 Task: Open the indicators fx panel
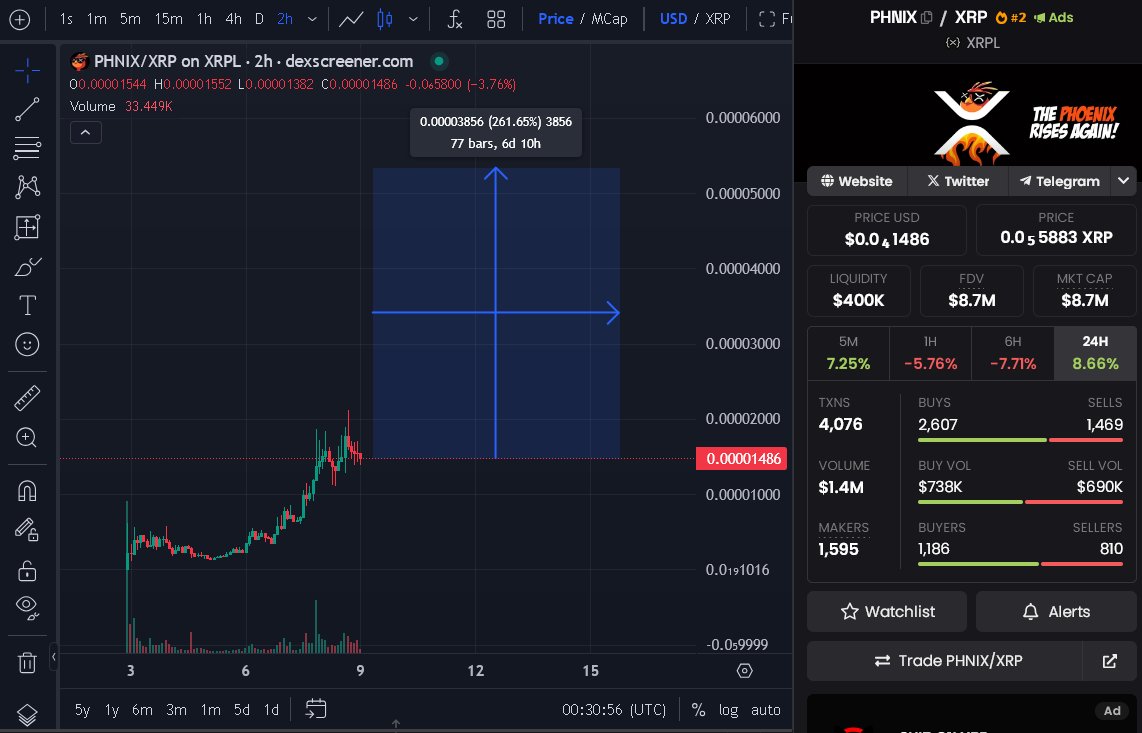(453, 19)
